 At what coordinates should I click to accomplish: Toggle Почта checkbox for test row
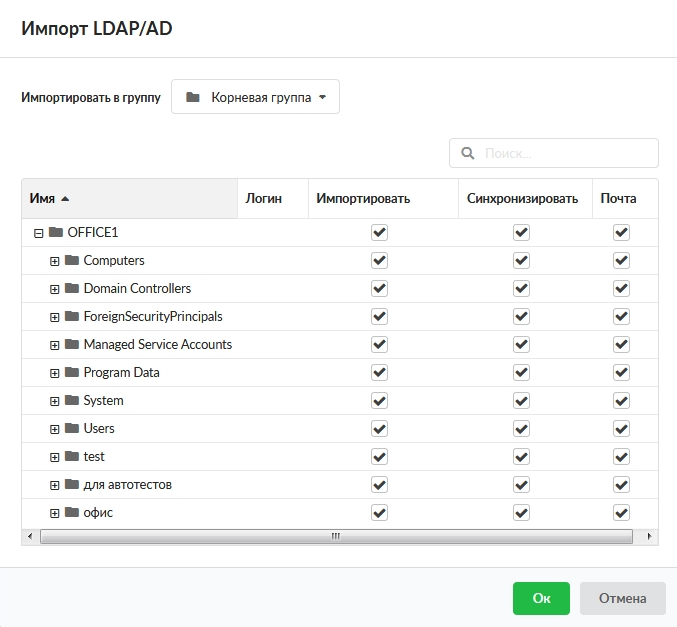click(621, 456)
